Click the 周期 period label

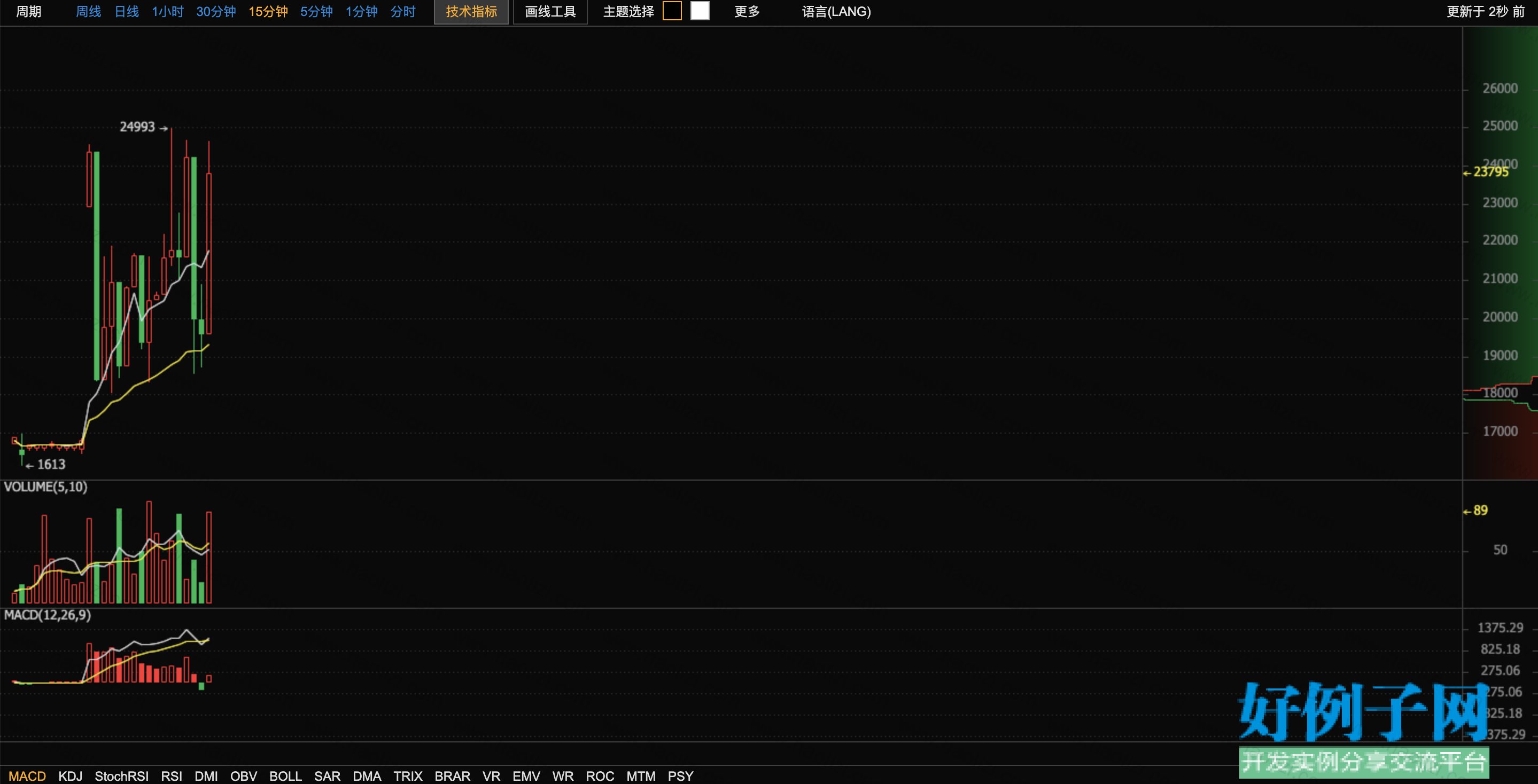pyautogui.click(x=29, y=11)
